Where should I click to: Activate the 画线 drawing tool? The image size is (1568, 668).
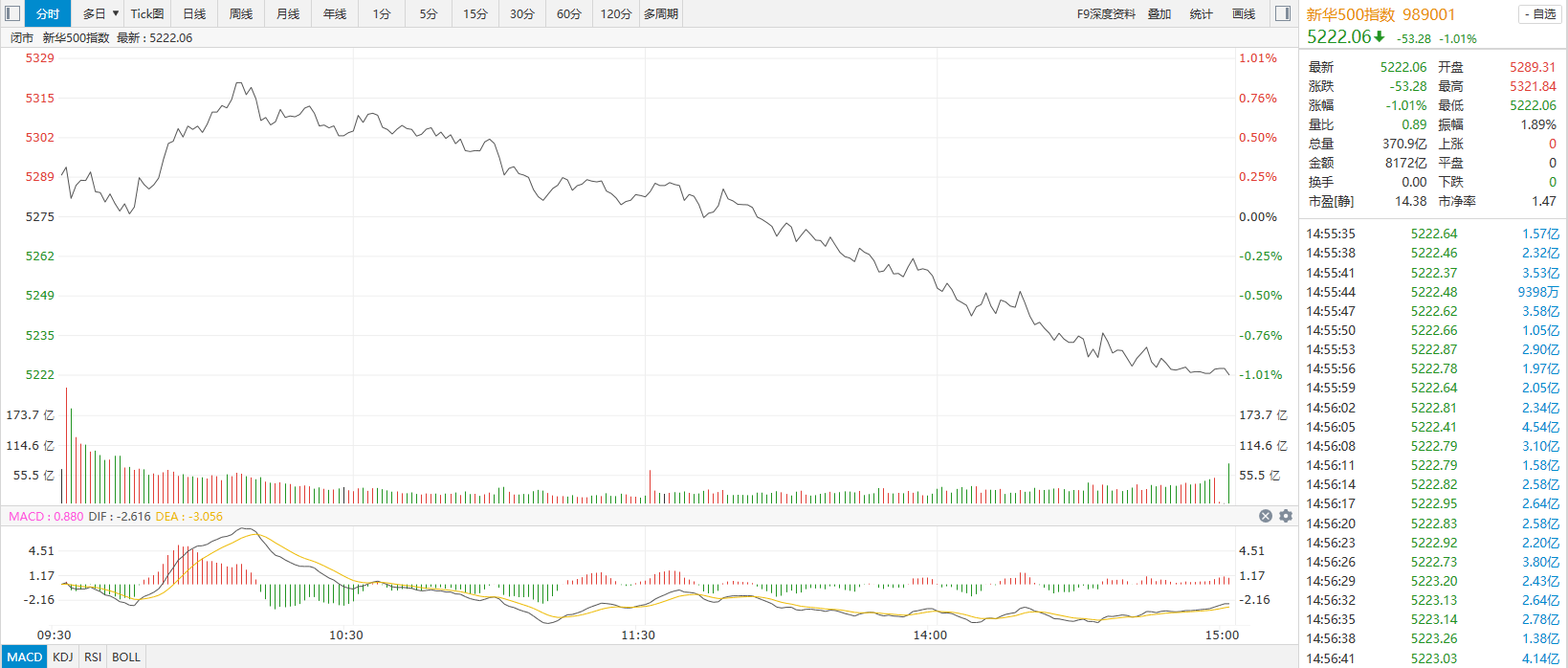[1244, 13]
